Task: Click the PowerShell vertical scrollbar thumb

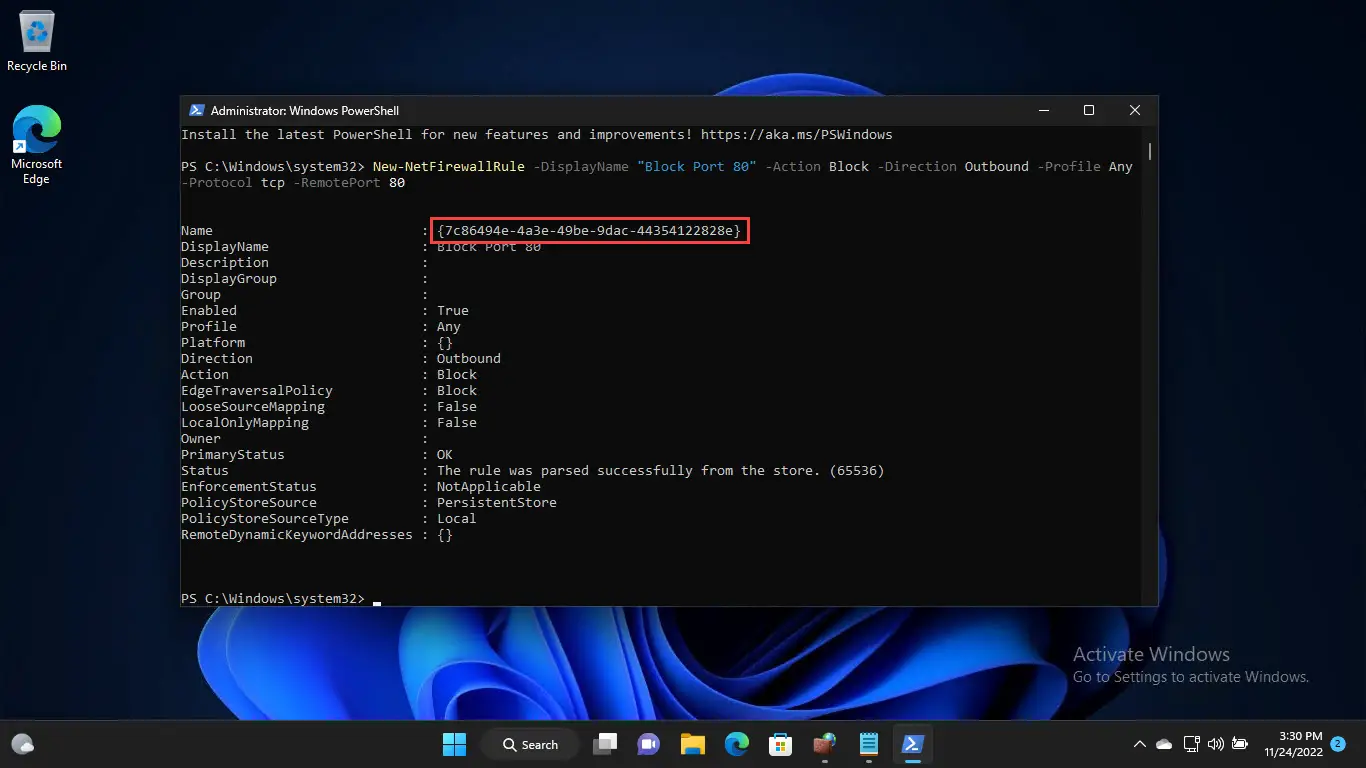Action: click(1151, 150)
